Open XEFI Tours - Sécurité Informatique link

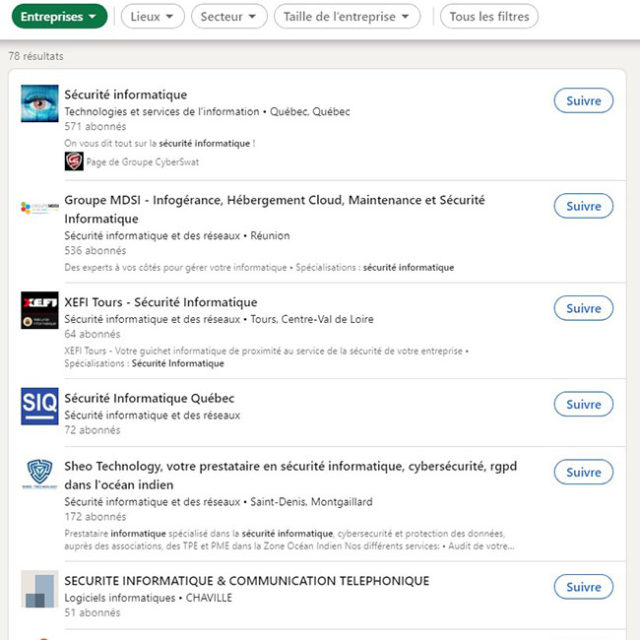161,302
